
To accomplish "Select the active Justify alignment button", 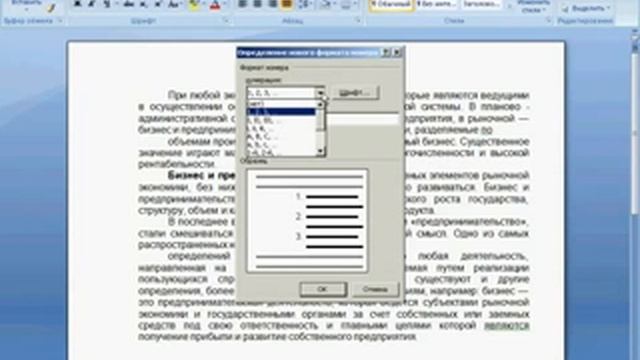I will (287, 4).
